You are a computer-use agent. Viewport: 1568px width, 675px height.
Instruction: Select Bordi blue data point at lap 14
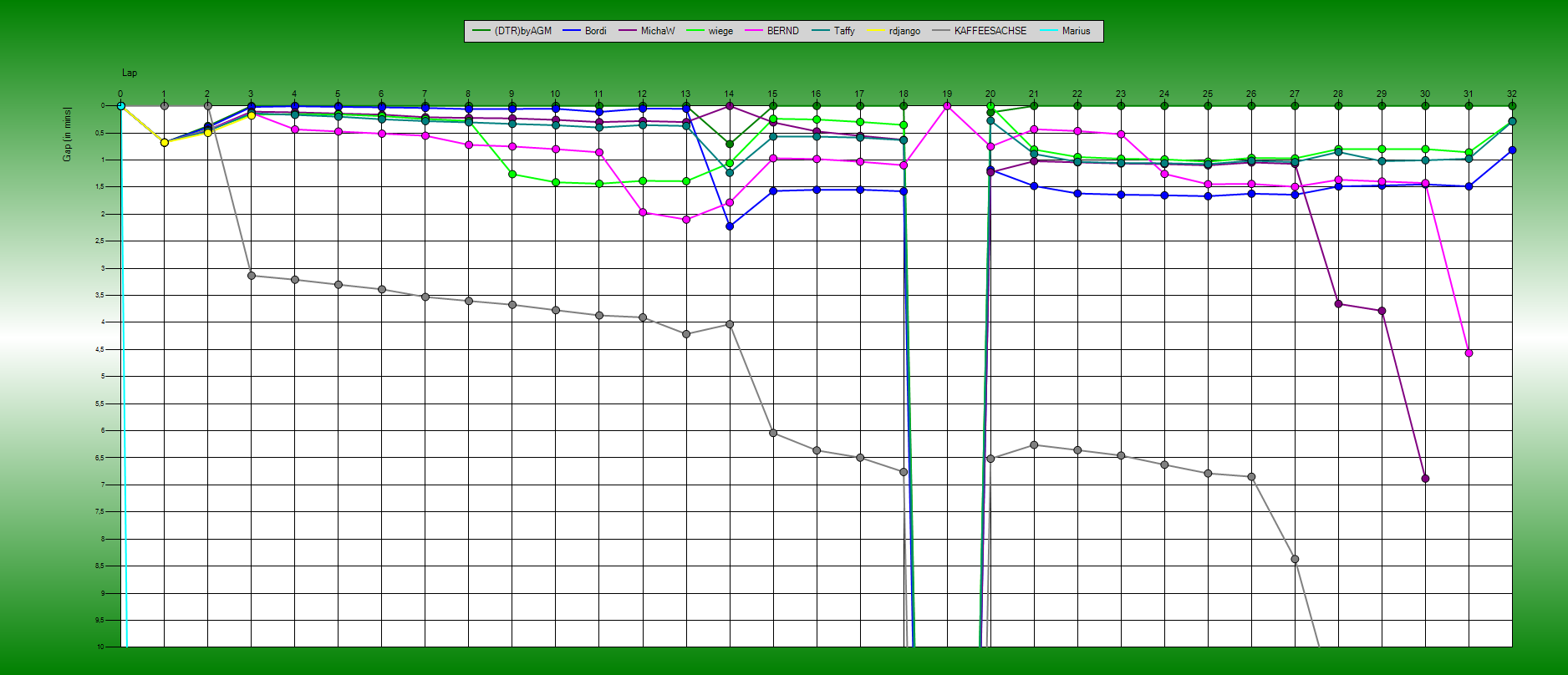730,226
